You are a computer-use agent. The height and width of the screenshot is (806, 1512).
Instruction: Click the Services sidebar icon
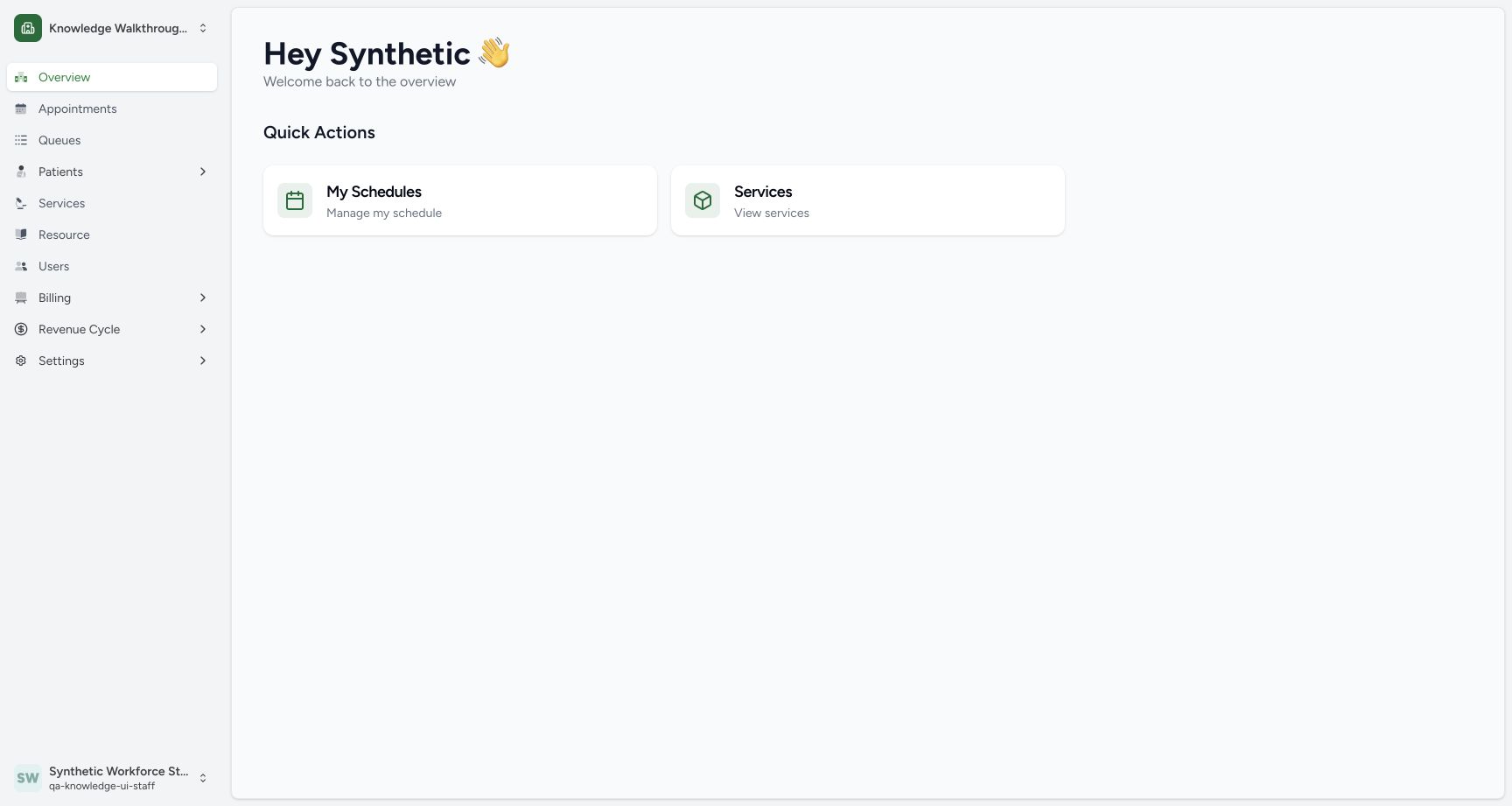pyautogui.click(x=21, y=203)
